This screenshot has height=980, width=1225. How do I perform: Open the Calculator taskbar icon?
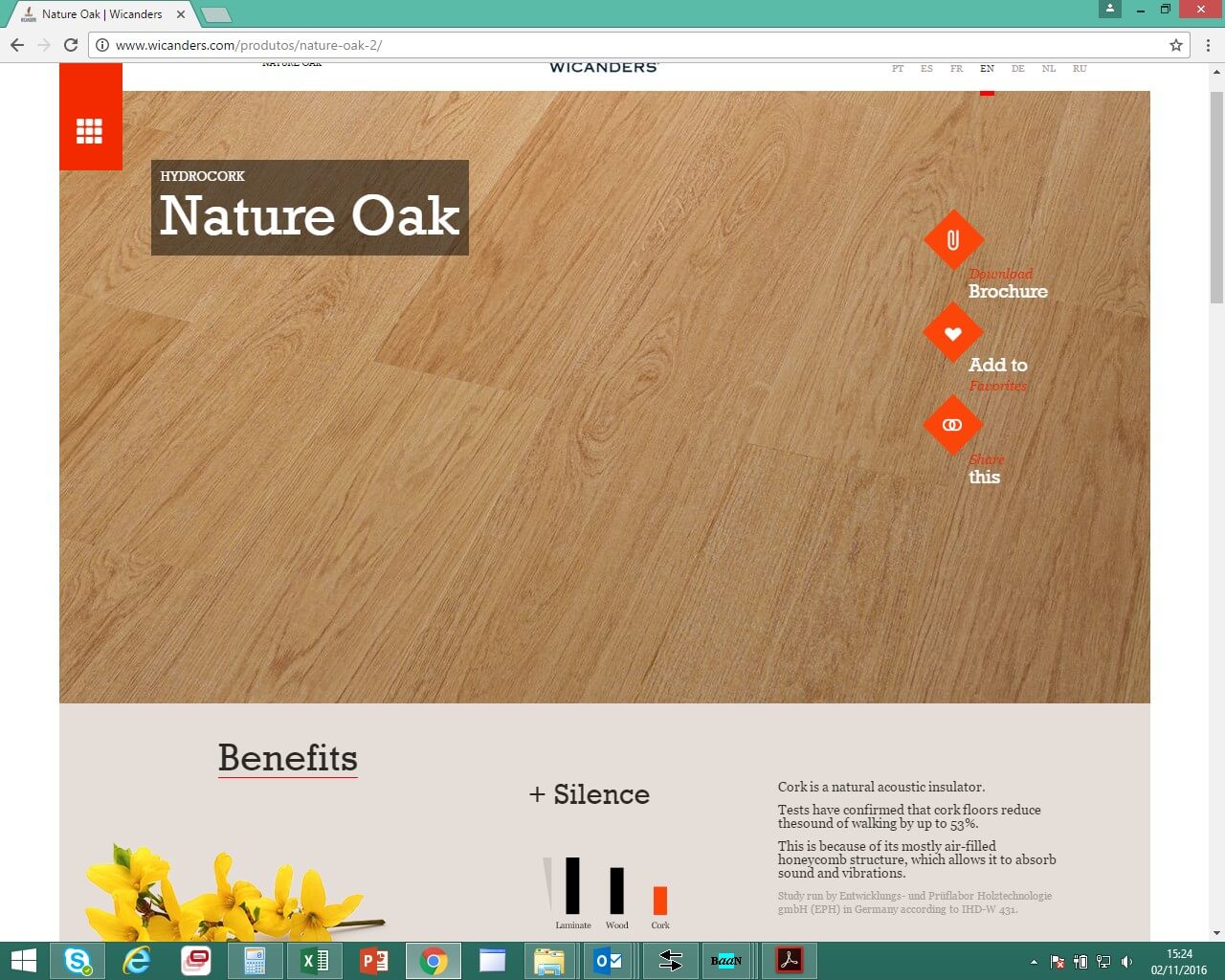click(x=255, y=961)
